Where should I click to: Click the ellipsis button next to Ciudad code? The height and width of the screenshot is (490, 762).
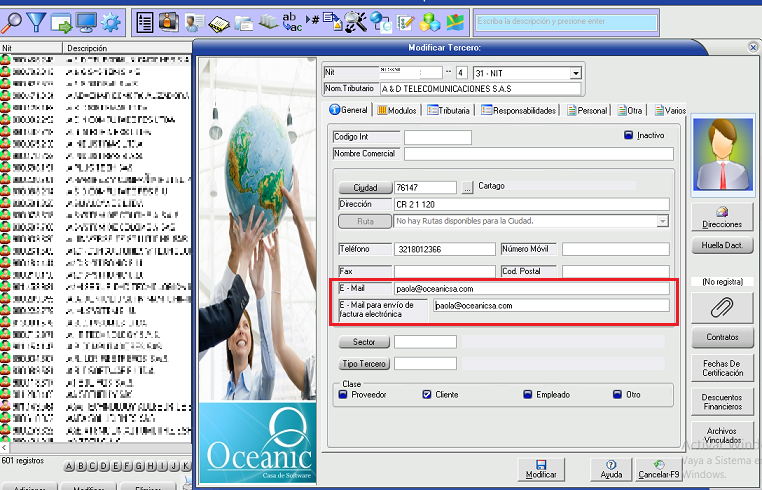coord(466,187)
